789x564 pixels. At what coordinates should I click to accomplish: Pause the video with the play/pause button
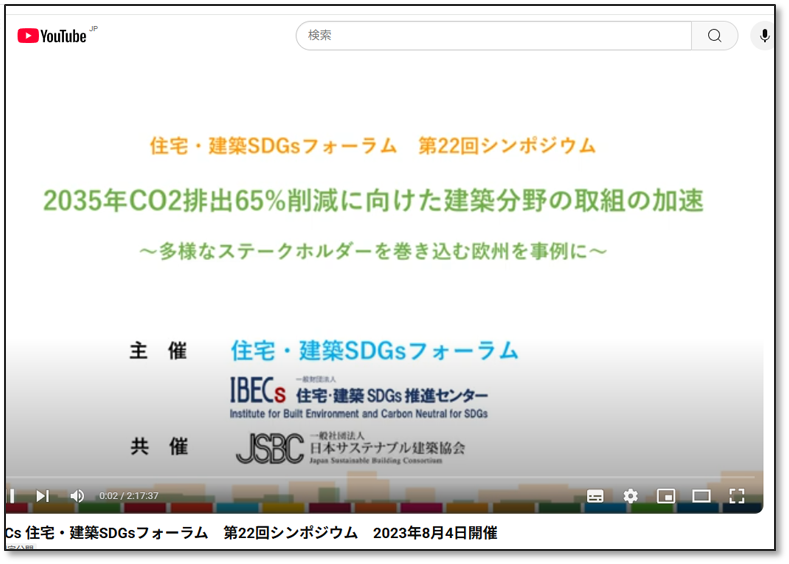click(x=13, y=496)
